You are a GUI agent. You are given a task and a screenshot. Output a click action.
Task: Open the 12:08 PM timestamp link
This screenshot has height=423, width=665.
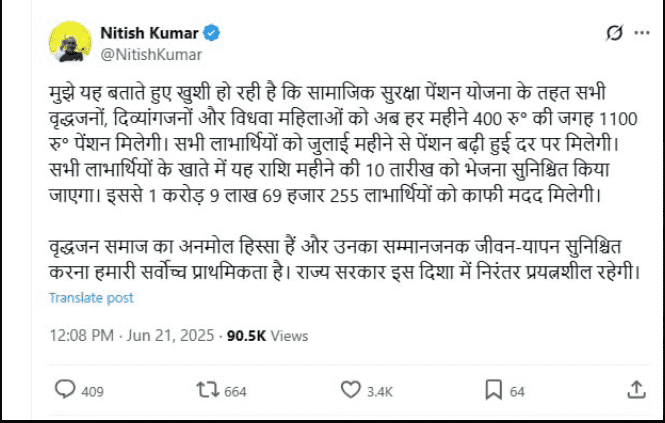tap(81, 336)
